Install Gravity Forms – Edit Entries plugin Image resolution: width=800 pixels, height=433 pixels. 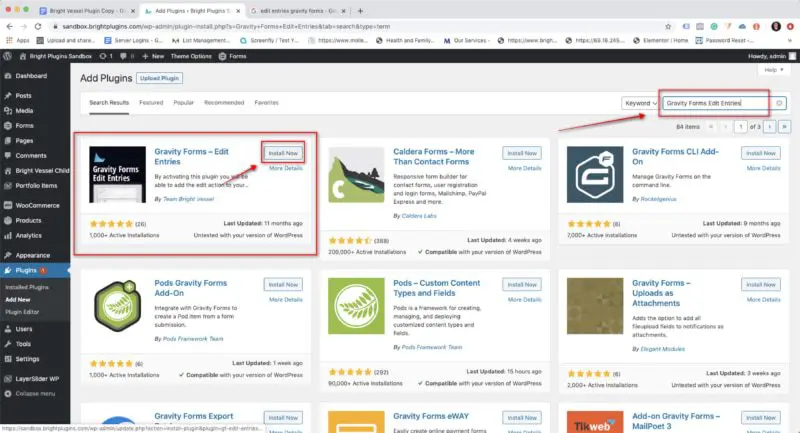point(282,153)
